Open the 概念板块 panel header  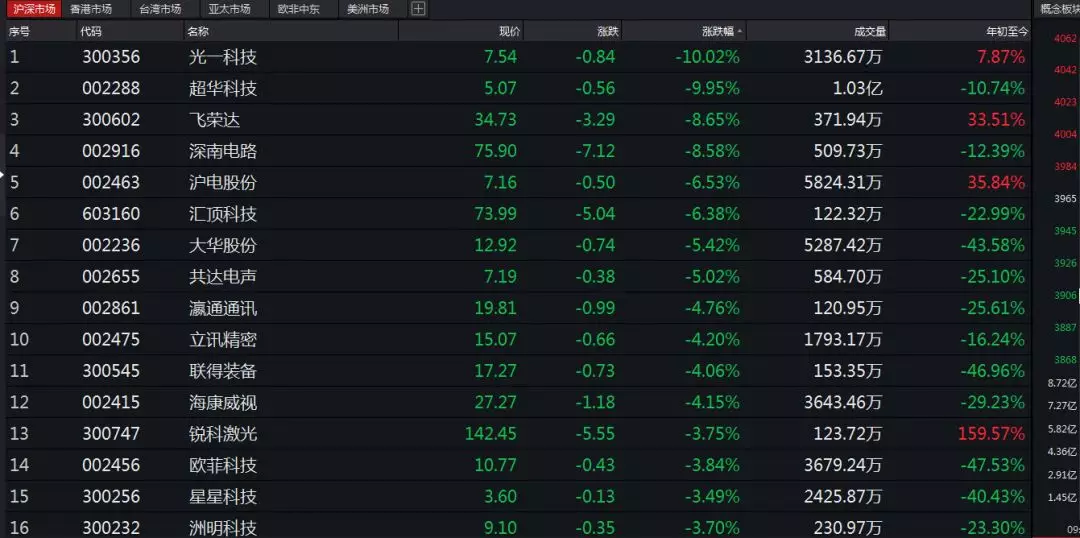[x=1060, y=9]
